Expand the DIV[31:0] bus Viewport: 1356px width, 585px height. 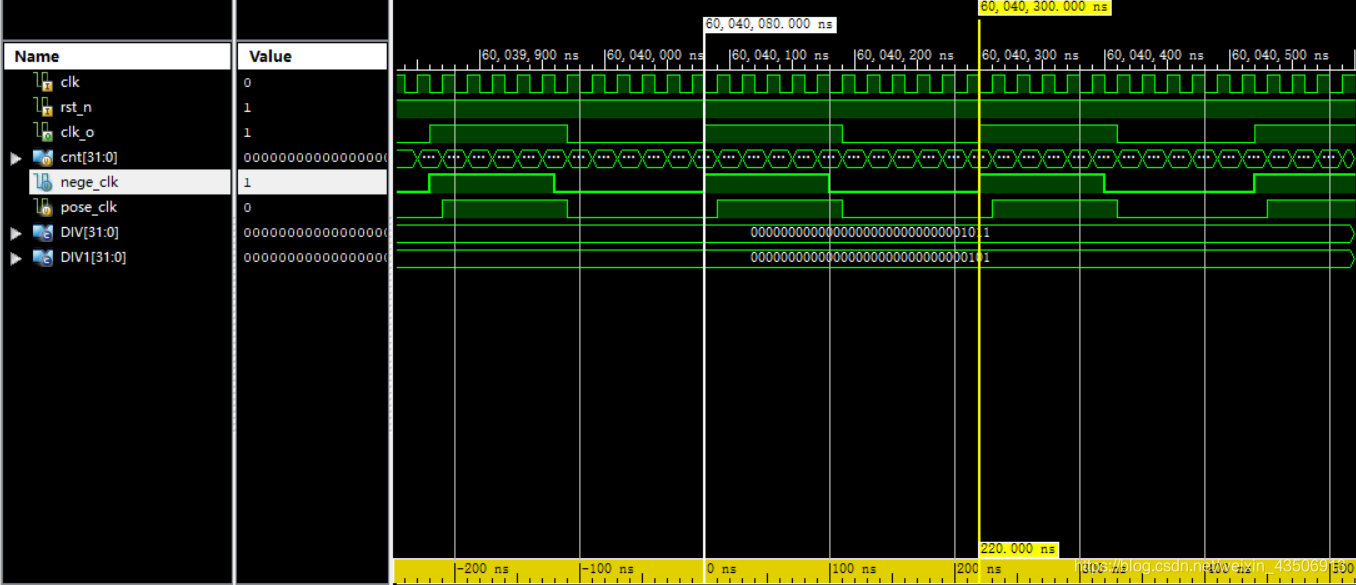coord(15,233)
